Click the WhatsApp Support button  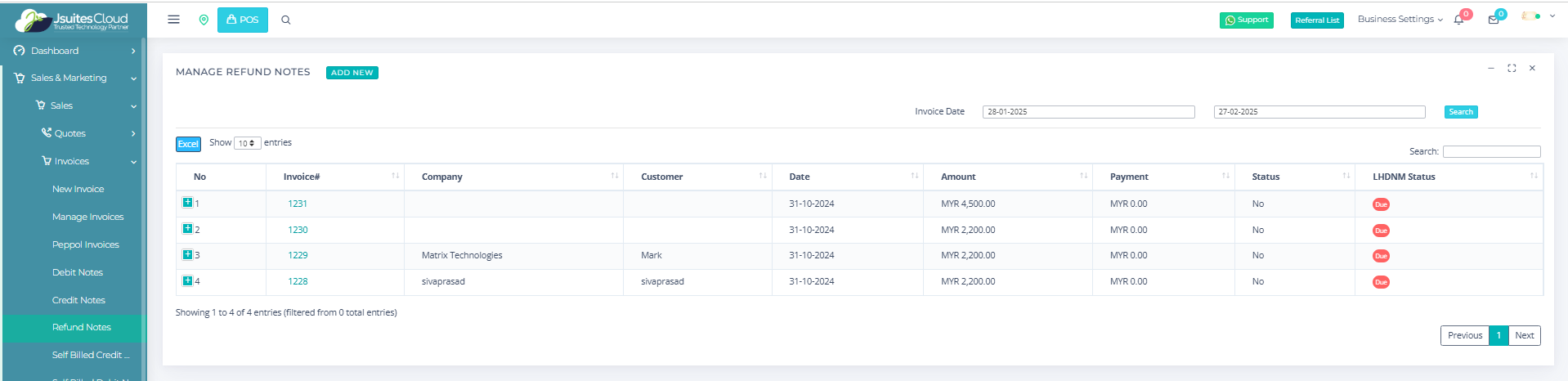coord(1246,20)
